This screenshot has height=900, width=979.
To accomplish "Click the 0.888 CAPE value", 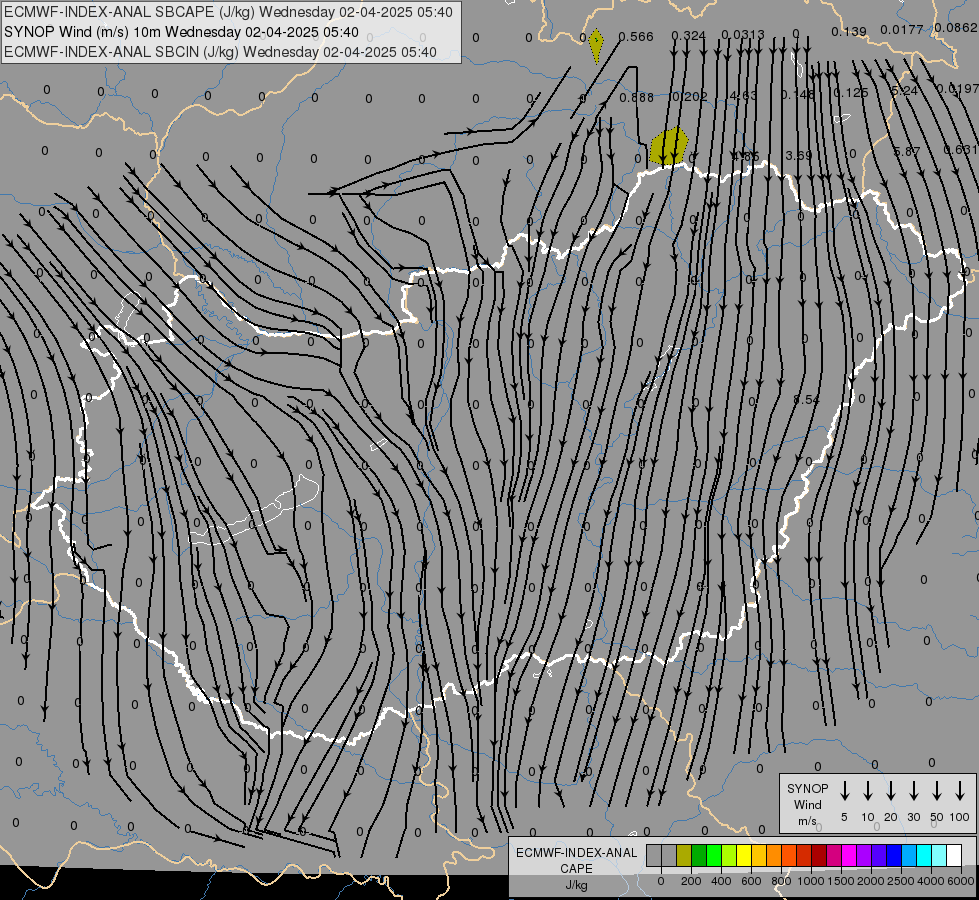I will tap(636, 97).
